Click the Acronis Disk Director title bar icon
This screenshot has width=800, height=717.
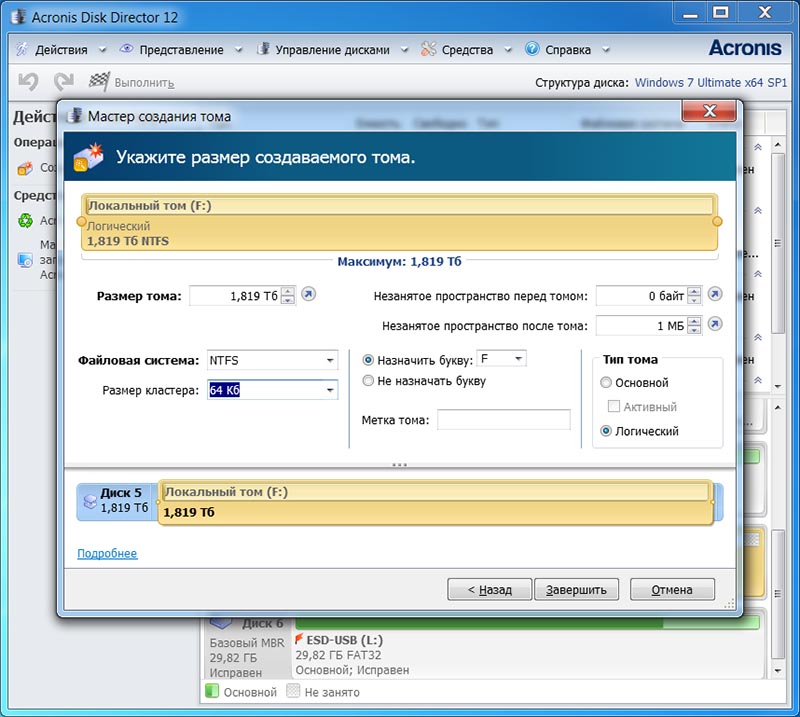pyautogui.click(x=19, y=16)
